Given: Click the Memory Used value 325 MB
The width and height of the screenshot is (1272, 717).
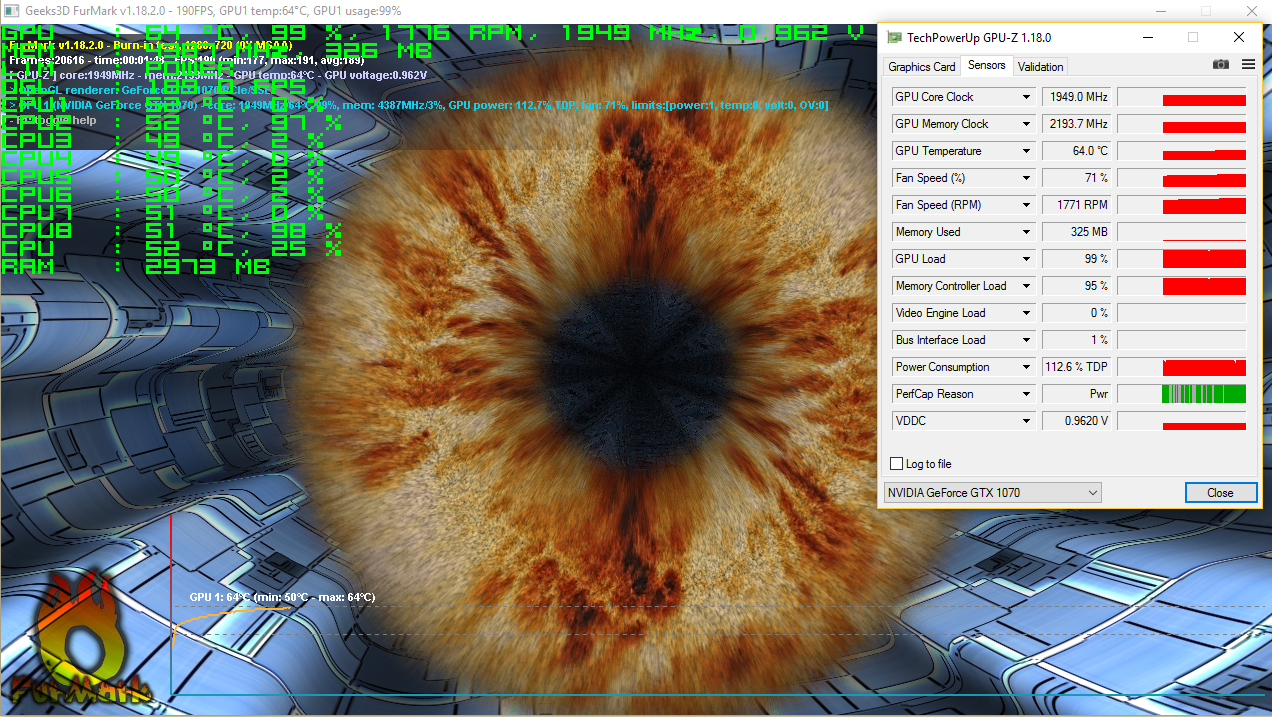Looking at the screenshot, I should 1077,232.
